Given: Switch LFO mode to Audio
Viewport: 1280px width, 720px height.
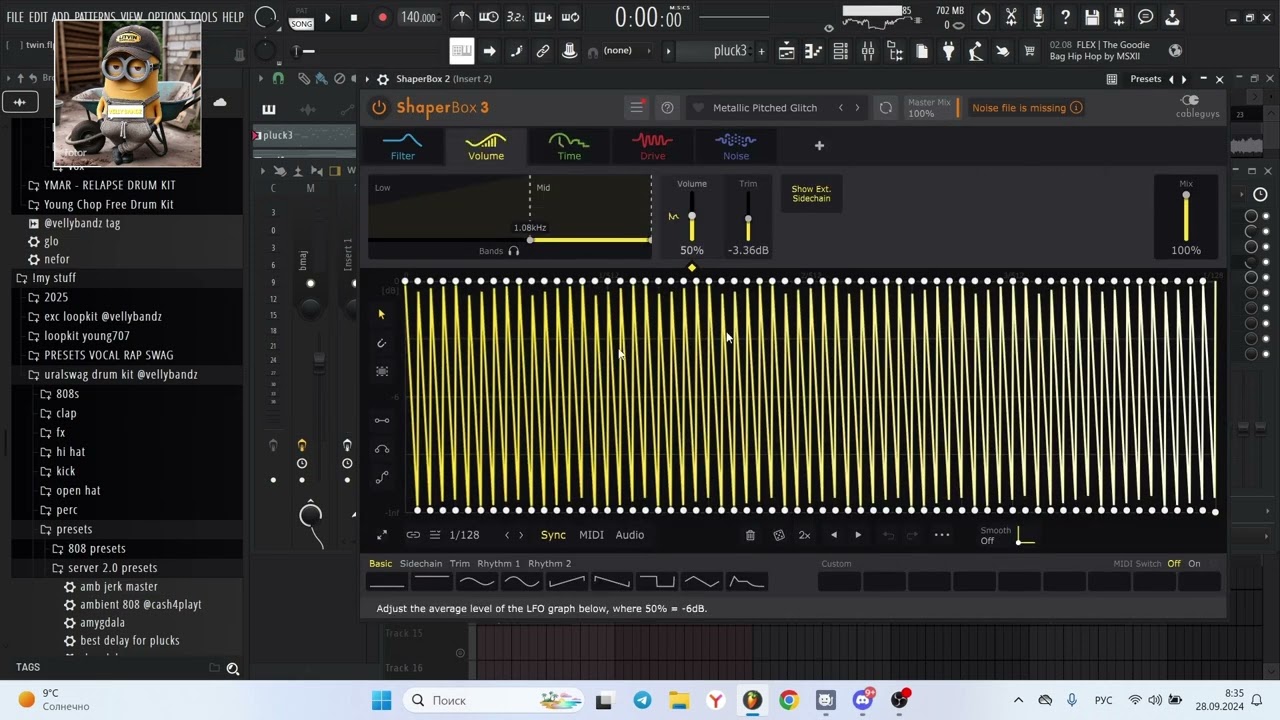Looking at the screenshot, I should (629, 535).
